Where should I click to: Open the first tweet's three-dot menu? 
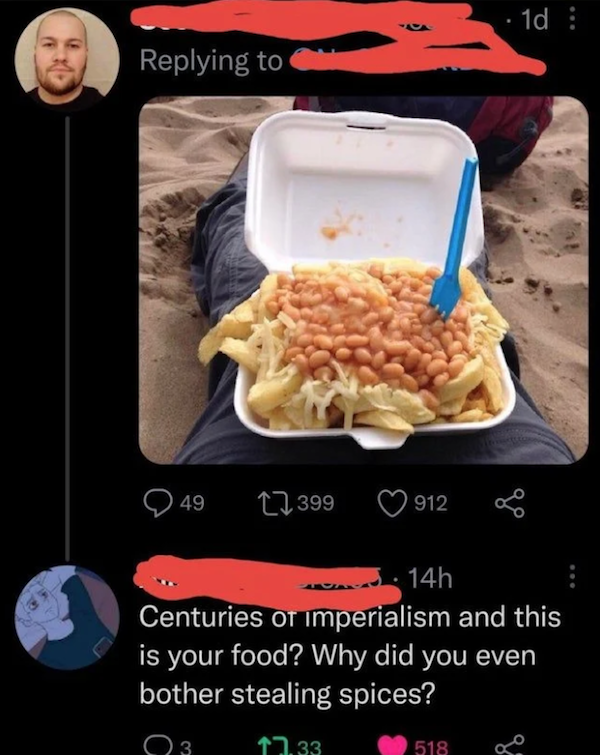[x=573, y=21]
